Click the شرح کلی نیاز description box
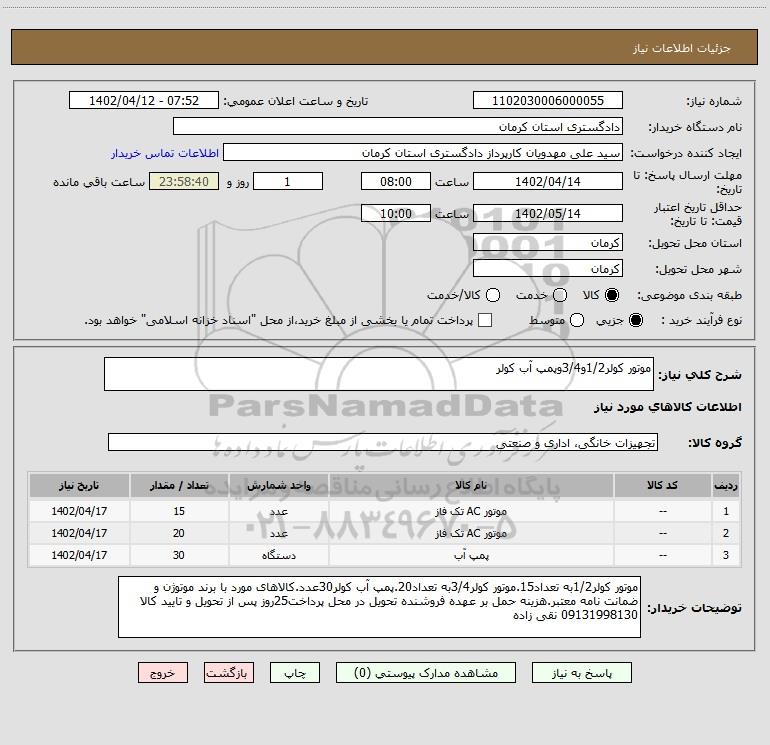The width and height of the screenshot is (770, 745). pyautogui.click(x=379, y=374)
